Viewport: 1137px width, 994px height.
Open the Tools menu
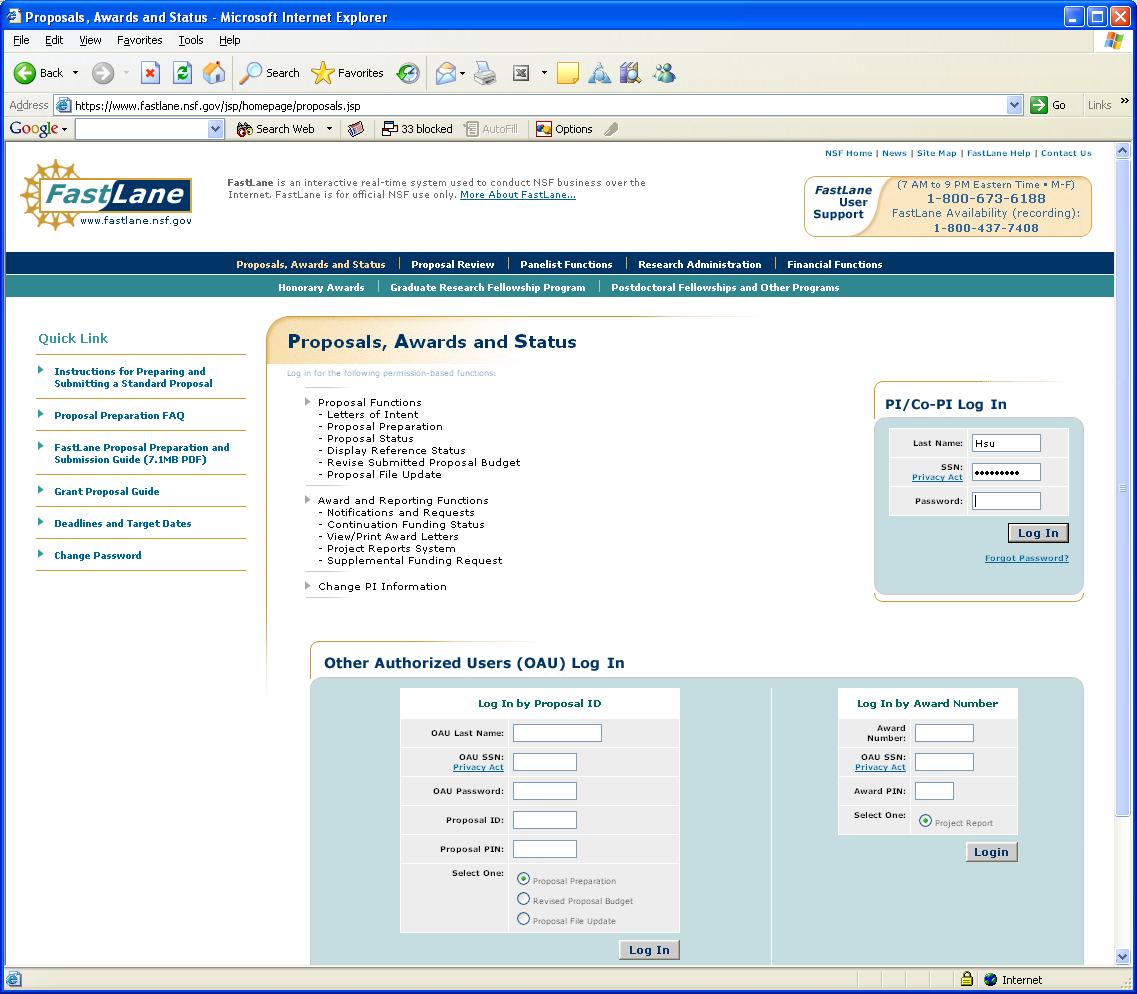pyautogui.click(x=190, y=40)
